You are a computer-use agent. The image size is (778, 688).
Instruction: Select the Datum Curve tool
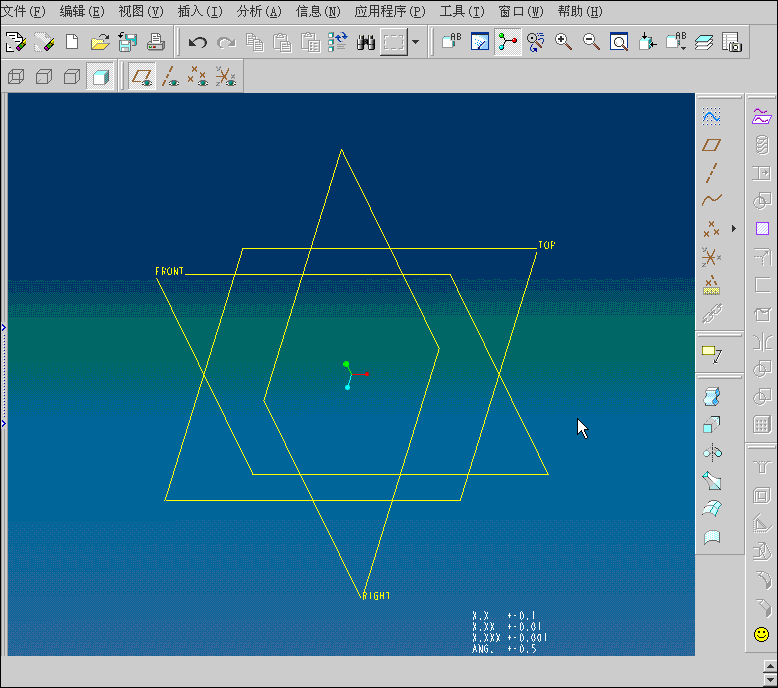(712, 200)
